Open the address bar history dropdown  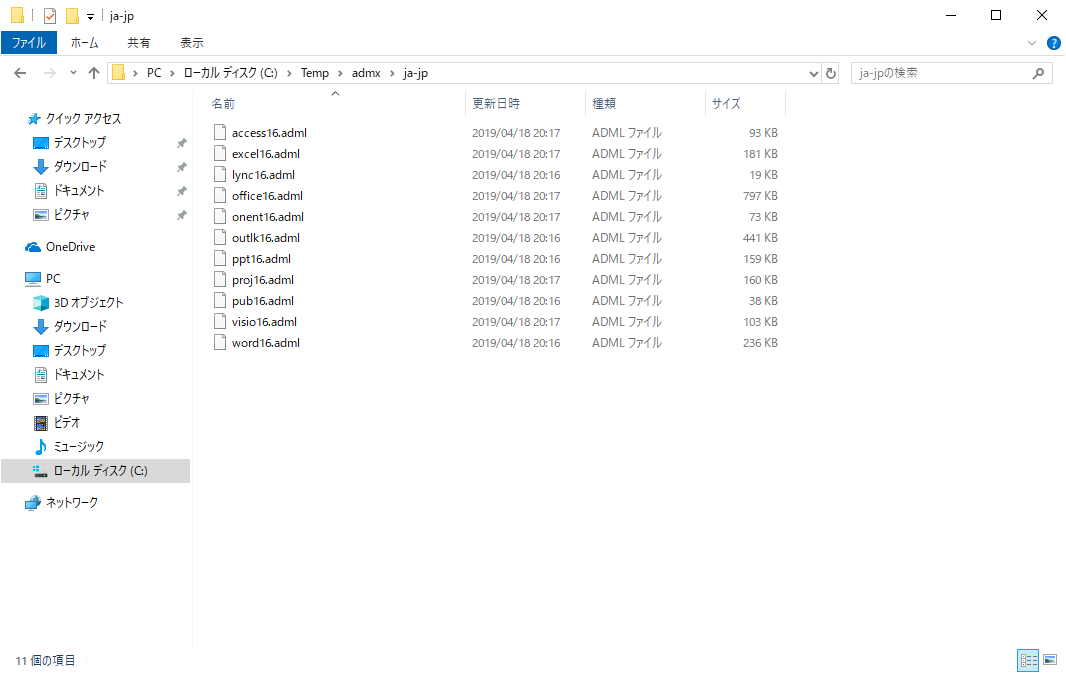point(813,73)
